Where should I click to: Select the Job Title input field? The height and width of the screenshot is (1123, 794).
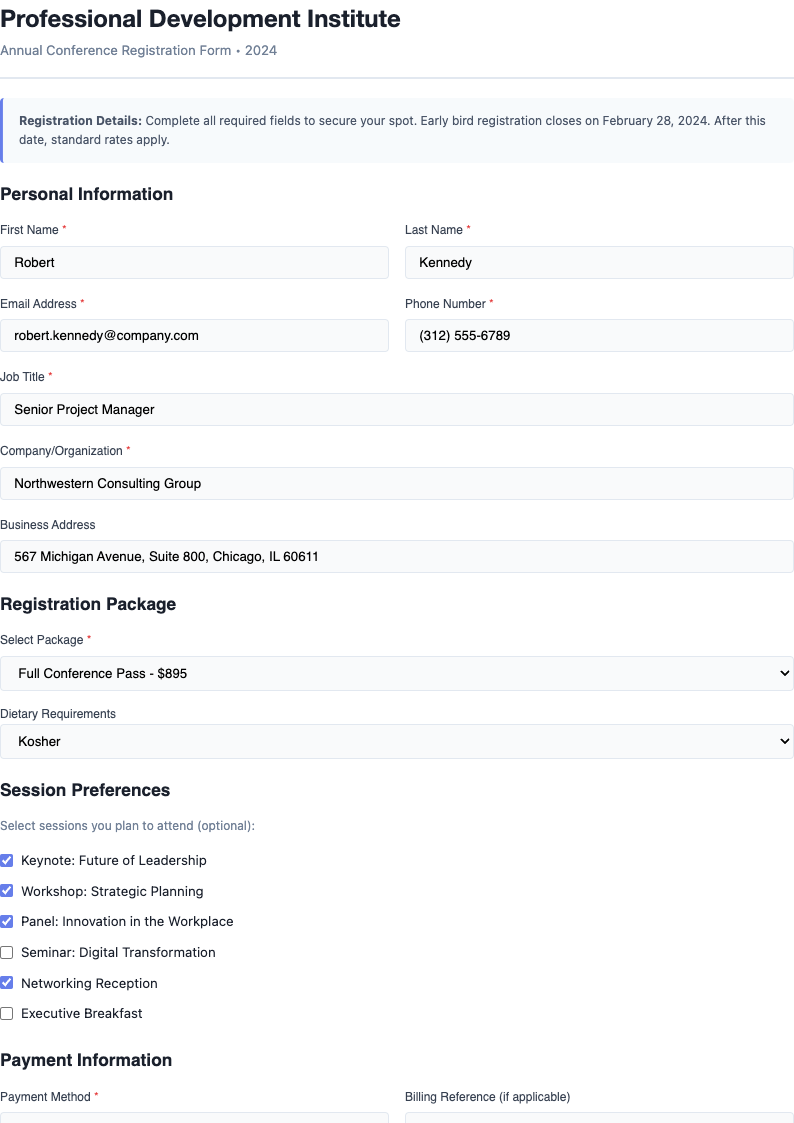pyautogui.click(x=397, y=409)
